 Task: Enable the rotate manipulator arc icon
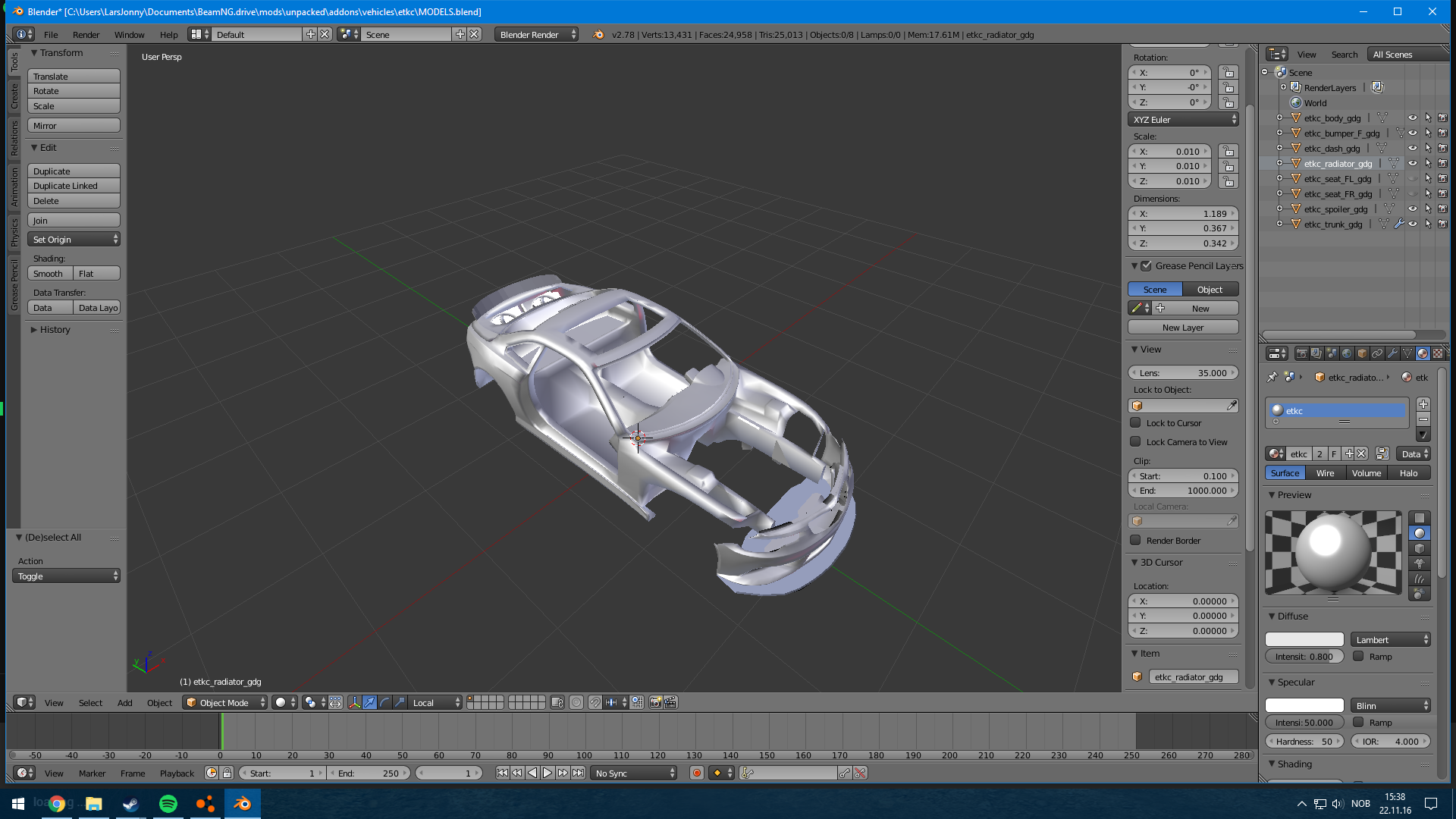(384, 703)
